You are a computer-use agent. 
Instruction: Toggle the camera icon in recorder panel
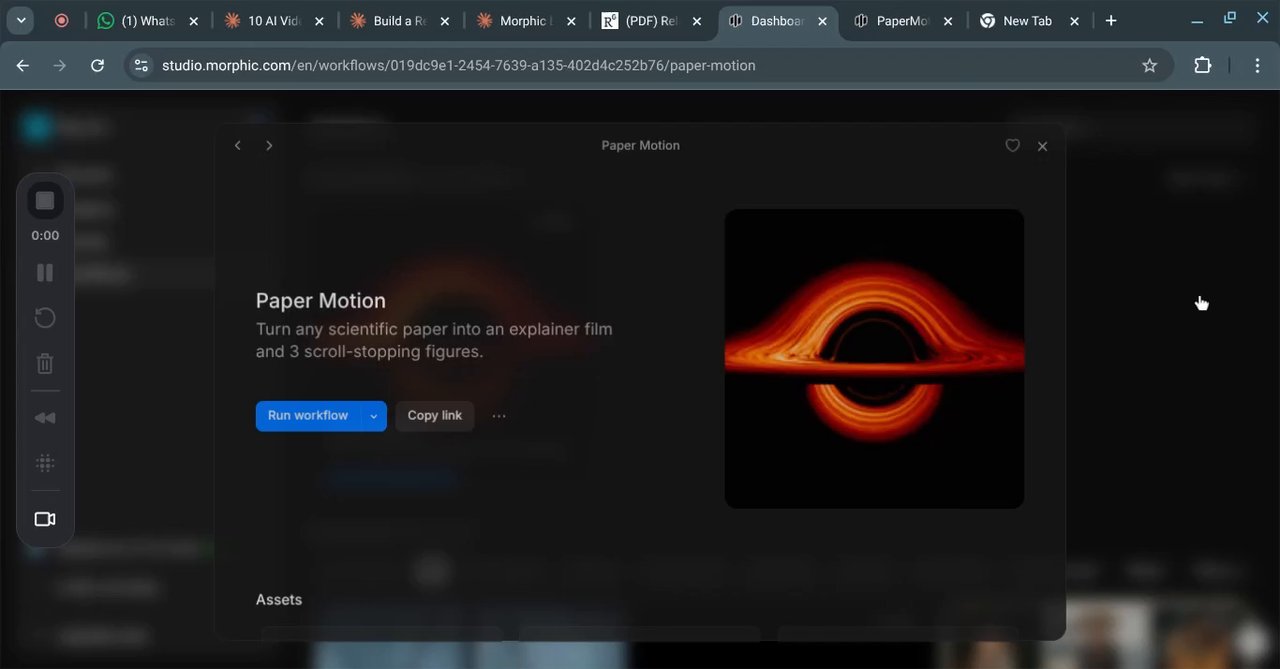coord(45,519)
